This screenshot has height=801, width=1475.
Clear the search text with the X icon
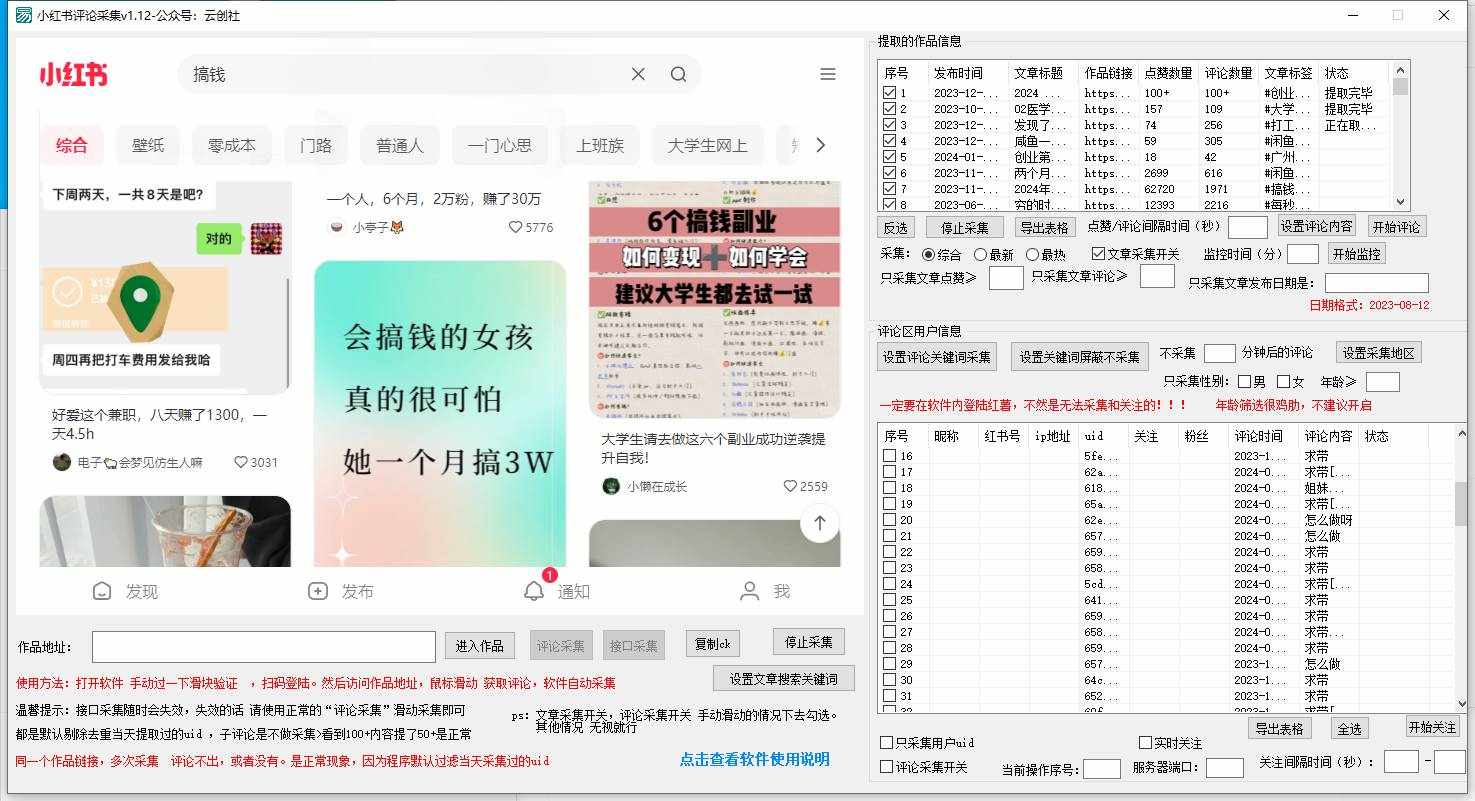pyautogui.click(x=638, y=74)
